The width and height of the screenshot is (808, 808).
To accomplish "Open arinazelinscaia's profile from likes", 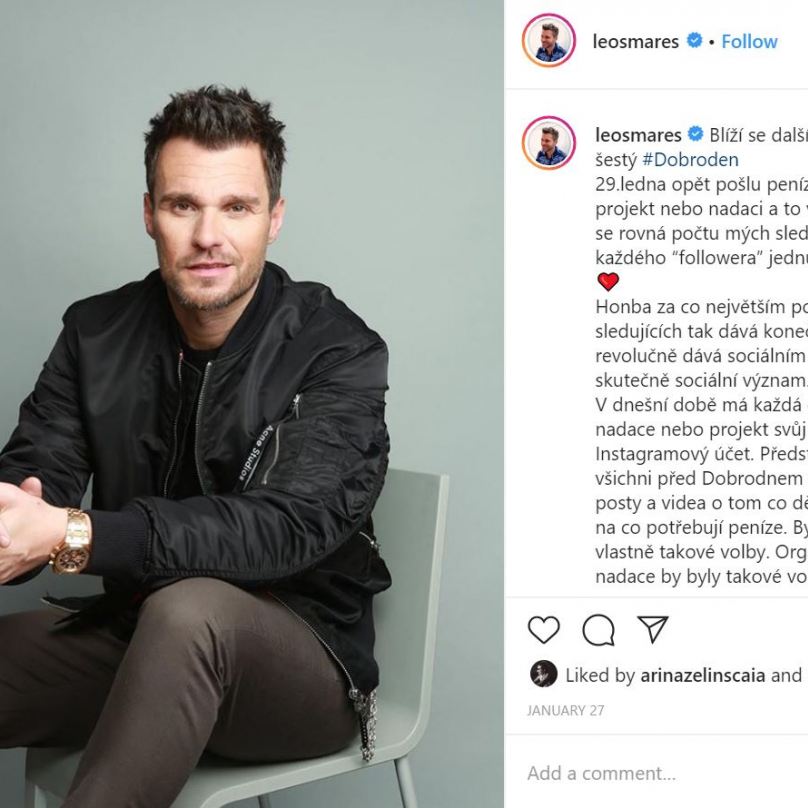I will click(703, 675).
